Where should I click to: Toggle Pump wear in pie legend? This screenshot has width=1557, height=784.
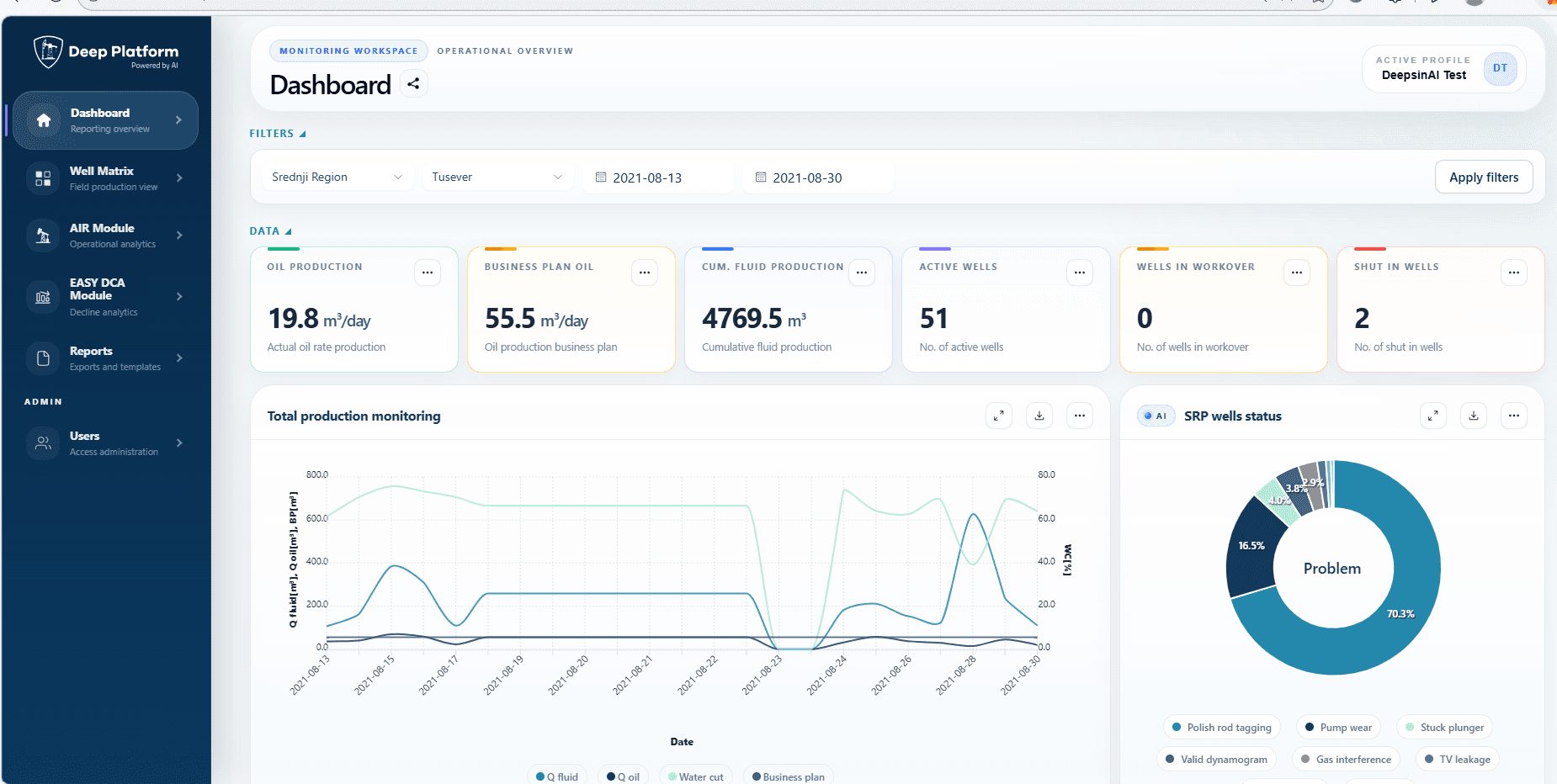tap(1338, 728)
